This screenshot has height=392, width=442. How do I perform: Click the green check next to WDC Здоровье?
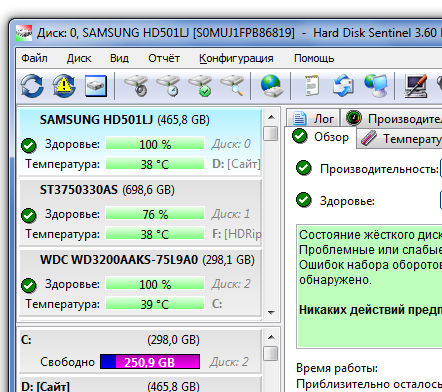point(29,285)
